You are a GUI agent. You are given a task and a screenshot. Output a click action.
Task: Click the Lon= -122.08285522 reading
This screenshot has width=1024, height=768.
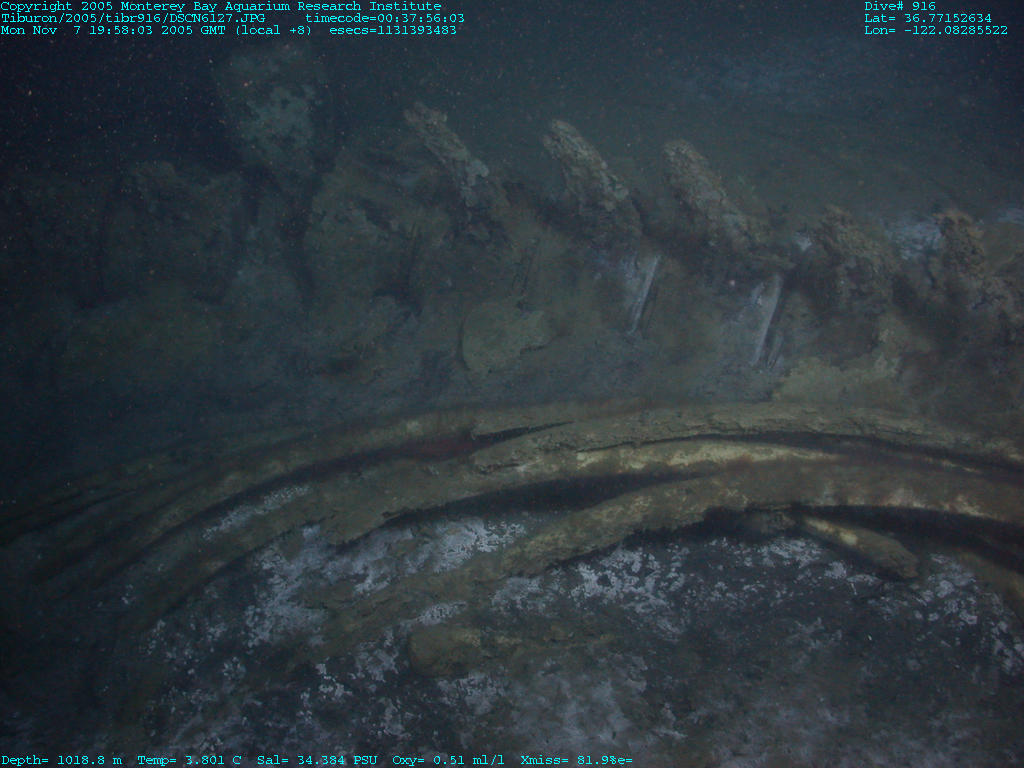tap(936, 30)
